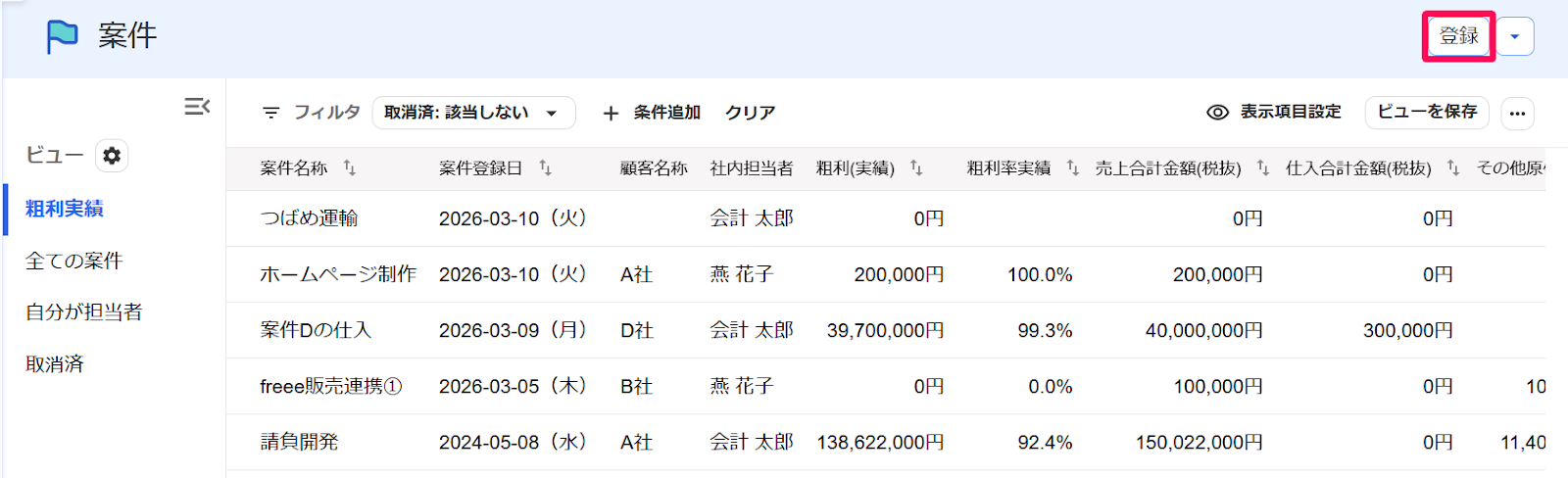The width and height of the screenshot is (1568, 478).
Task: Collapse the sidebar with the menu icon
Action: (197, 106)
